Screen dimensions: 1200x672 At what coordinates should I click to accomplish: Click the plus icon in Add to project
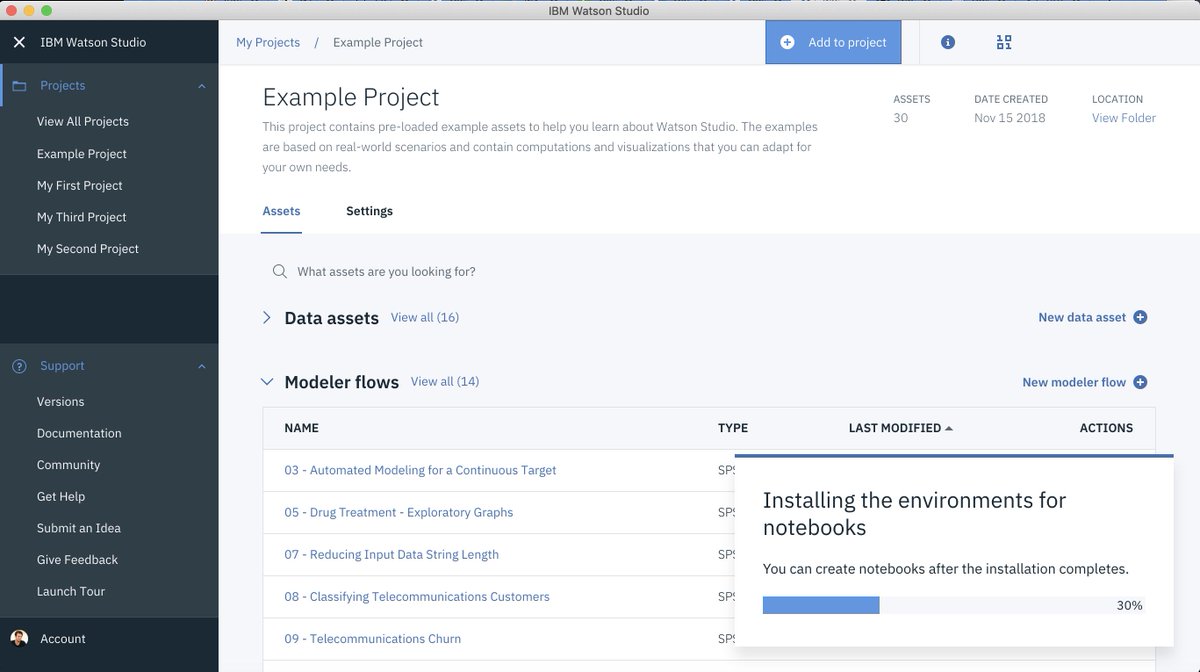(x=787, y=42)
